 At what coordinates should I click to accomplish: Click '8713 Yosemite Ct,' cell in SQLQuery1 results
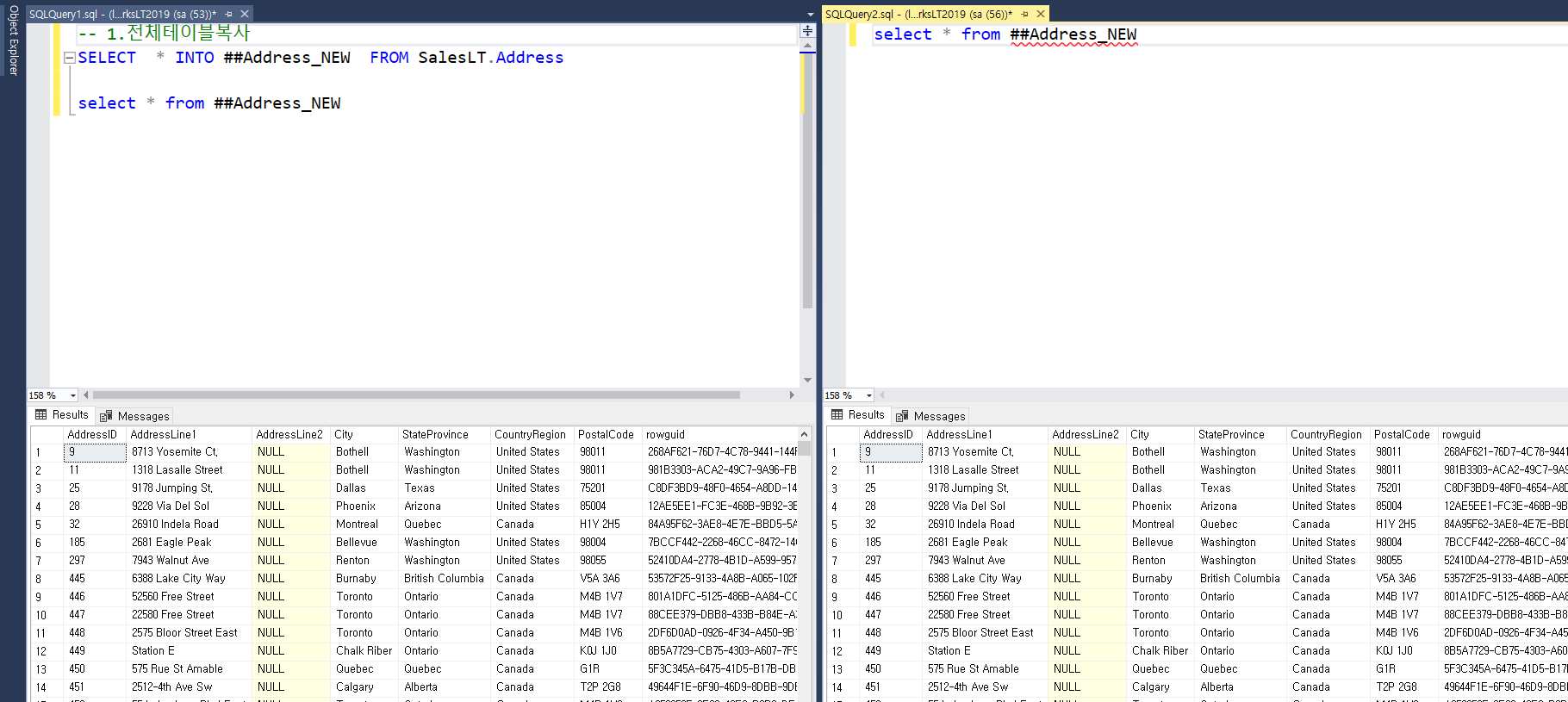tap(189, 452)
